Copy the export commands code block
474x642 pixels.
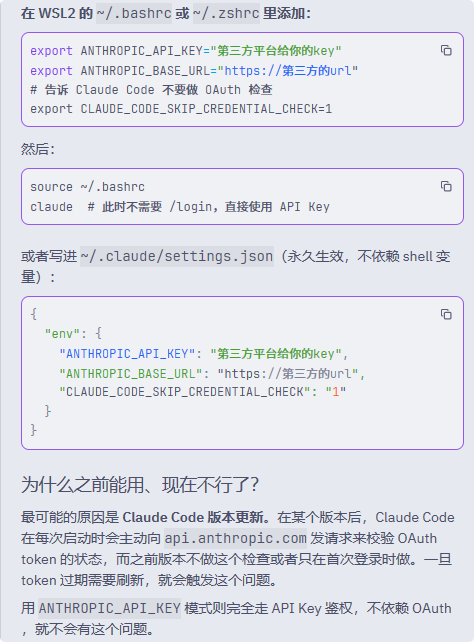click(x=446, y=50)
